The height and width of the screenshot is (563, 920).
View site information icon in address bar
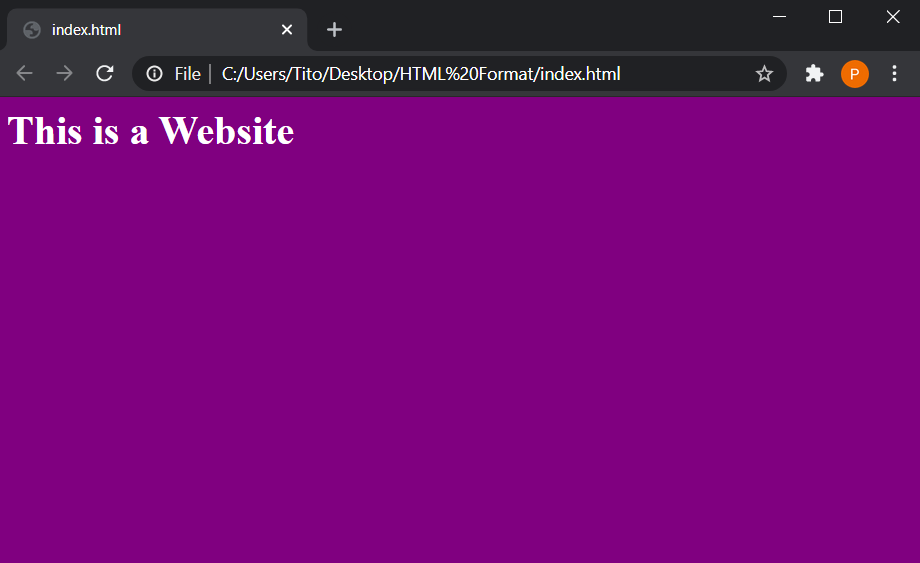pos(154,74)
